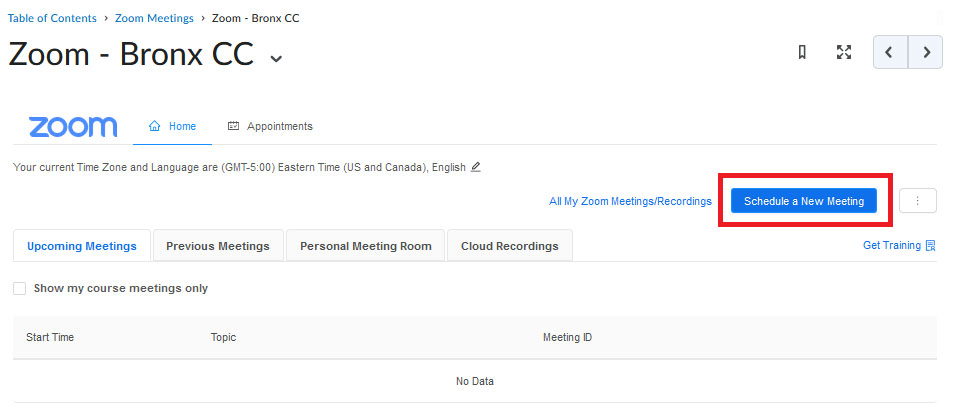This screenshot has height=406, width=963.
Task: Switch to the Appointments tab
Action: (270, 127)
